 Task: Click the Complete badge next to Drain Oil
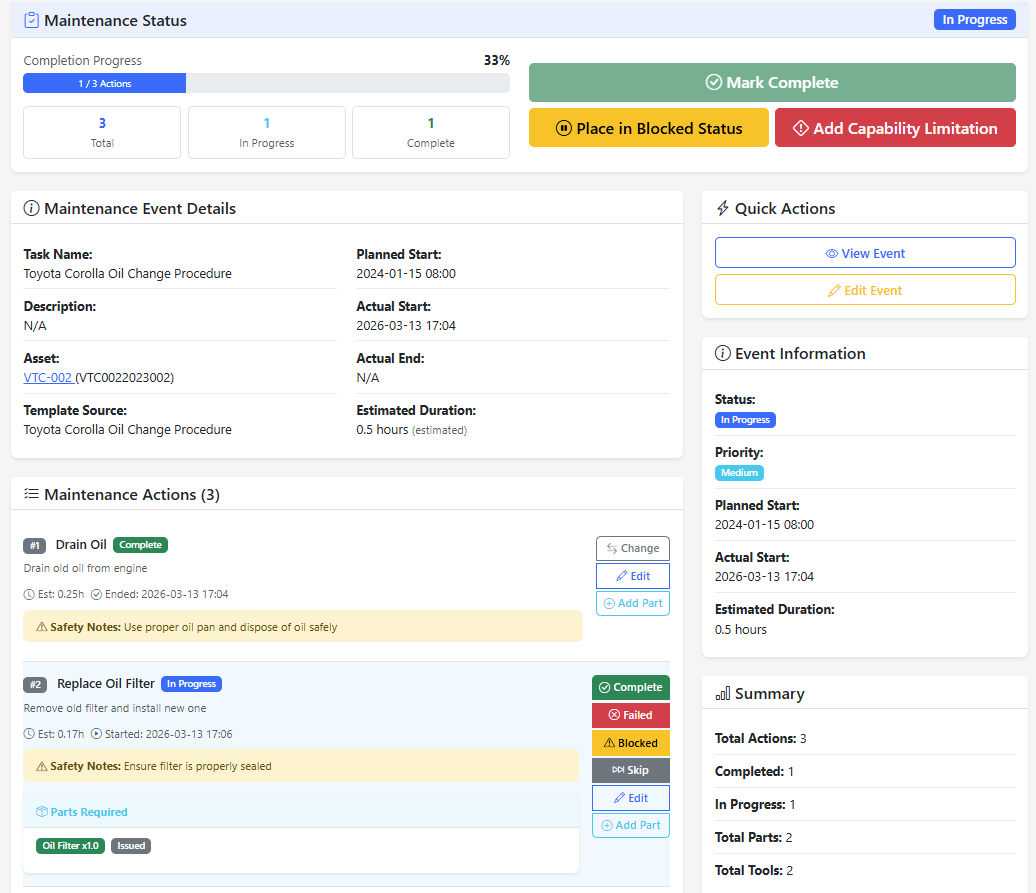[x=140, y=545]
